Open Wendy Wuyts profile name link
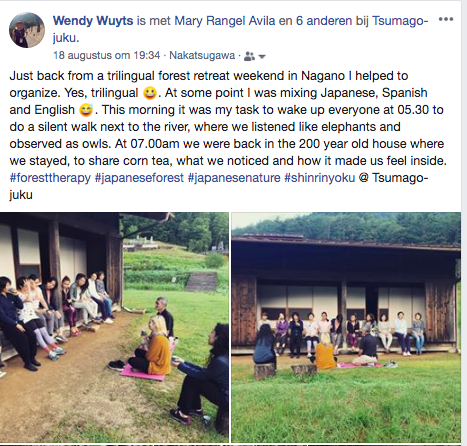 pos(93,21)
